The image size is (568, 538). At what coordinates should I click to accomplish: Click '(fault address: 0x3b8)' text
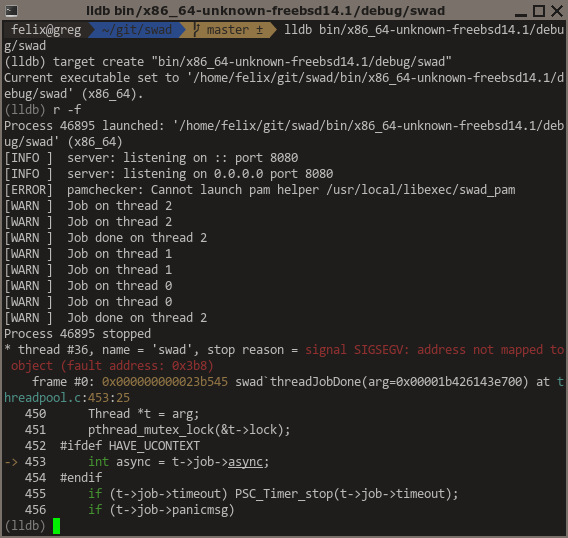137,366
